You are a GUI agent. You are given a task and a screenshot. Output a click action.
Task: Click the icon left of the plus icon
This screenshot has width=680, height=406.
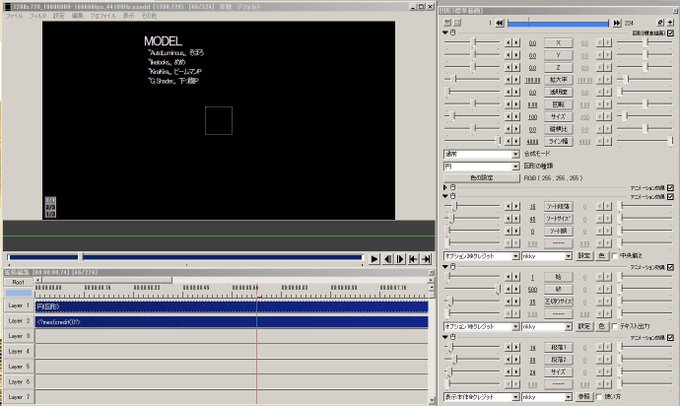coord(660,23)
